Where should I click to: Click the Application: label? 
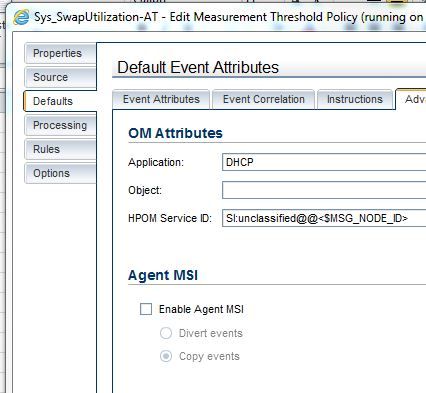(156, 162)
